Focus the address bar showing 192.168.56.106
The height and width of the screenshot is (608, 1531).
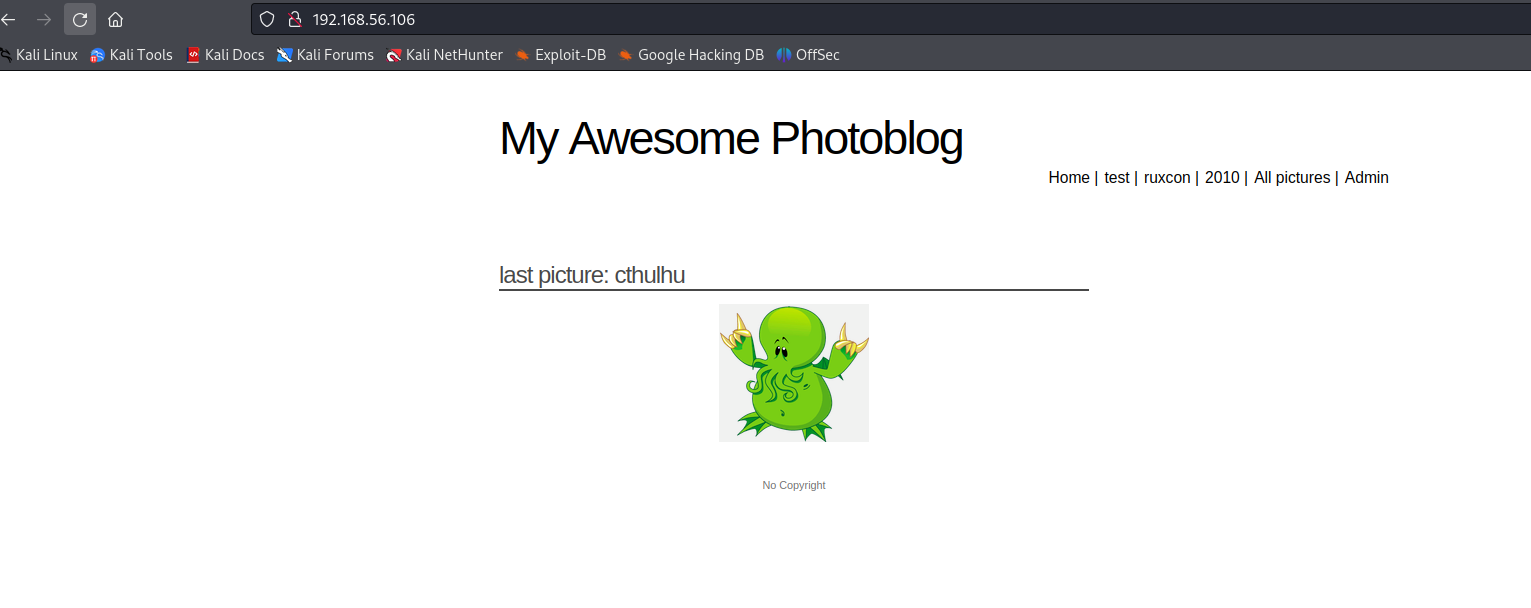(x=890, y=19)
